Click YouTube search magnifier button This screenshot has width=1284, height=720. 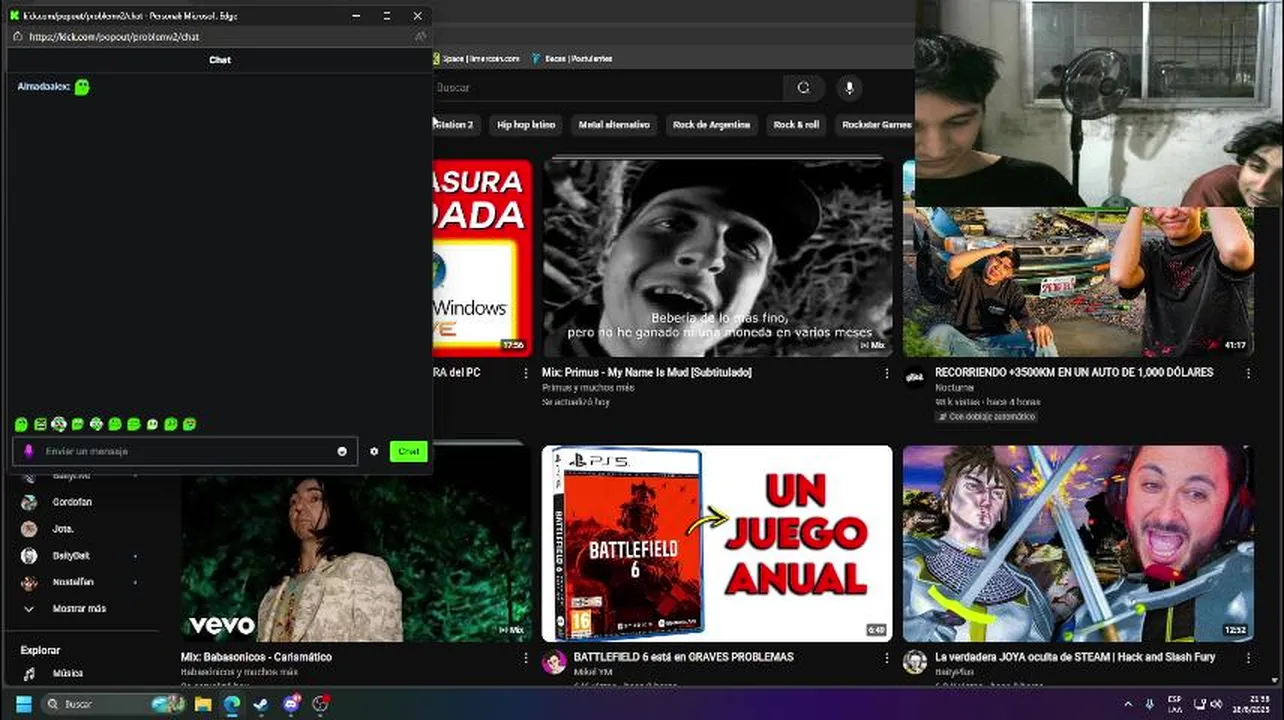(803, 88)
